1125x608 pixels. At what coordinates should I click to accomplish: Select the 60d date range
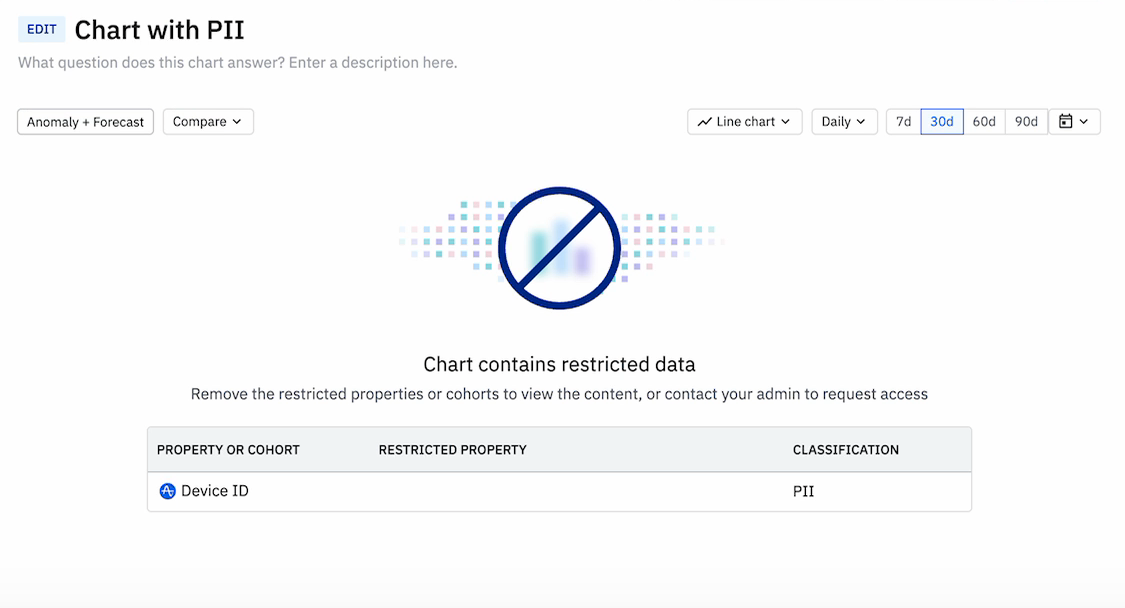coord(984,122)
